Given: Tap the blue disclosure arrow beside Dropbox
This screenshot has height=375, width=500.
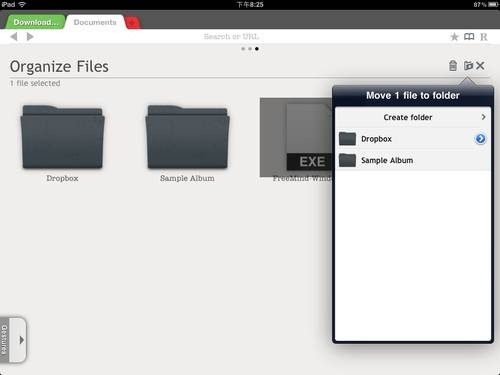Looking at the screenshot, I should (480, 139).
